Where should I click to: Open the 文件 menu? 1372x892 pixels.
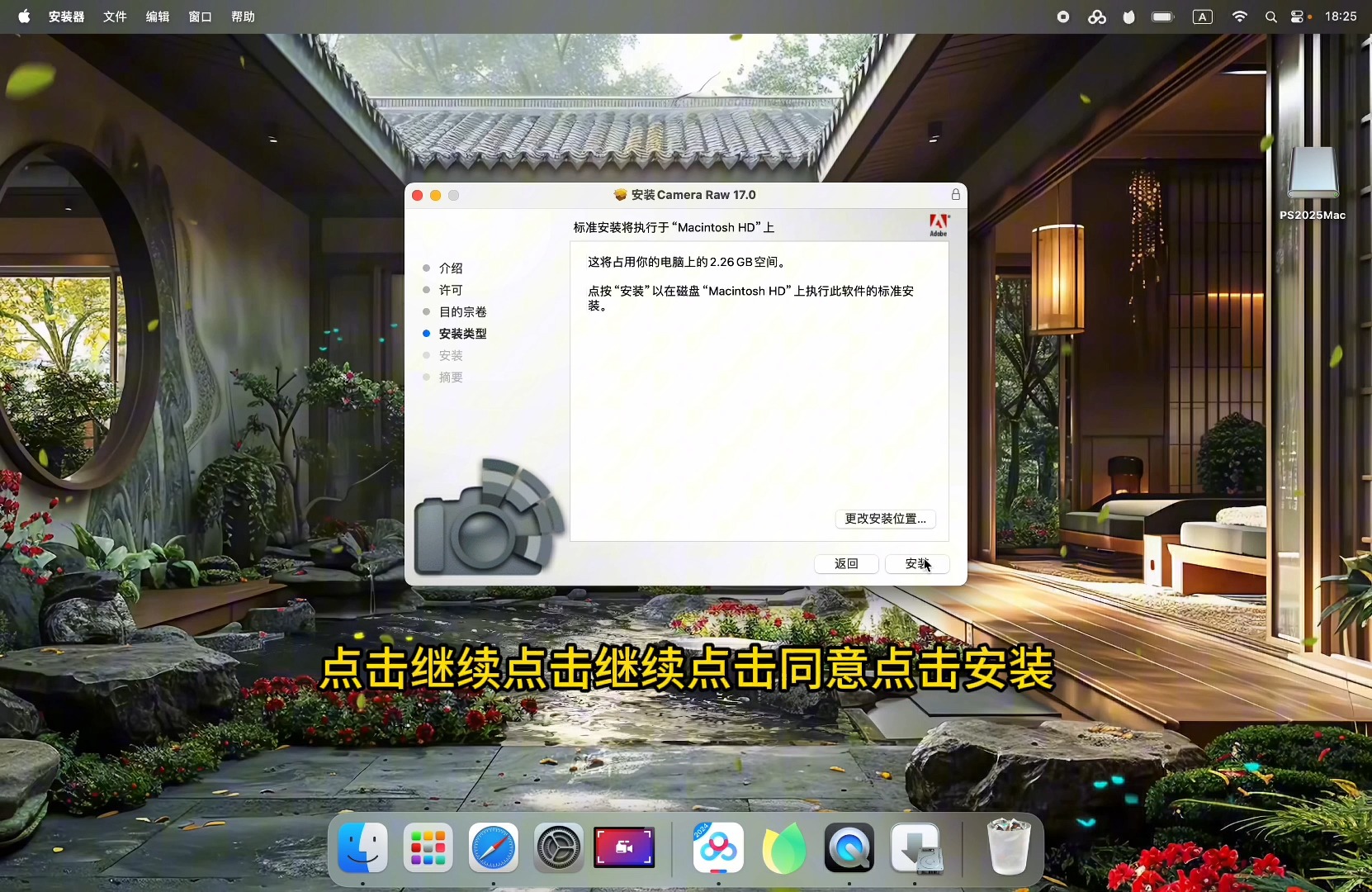tap(115, 17)
